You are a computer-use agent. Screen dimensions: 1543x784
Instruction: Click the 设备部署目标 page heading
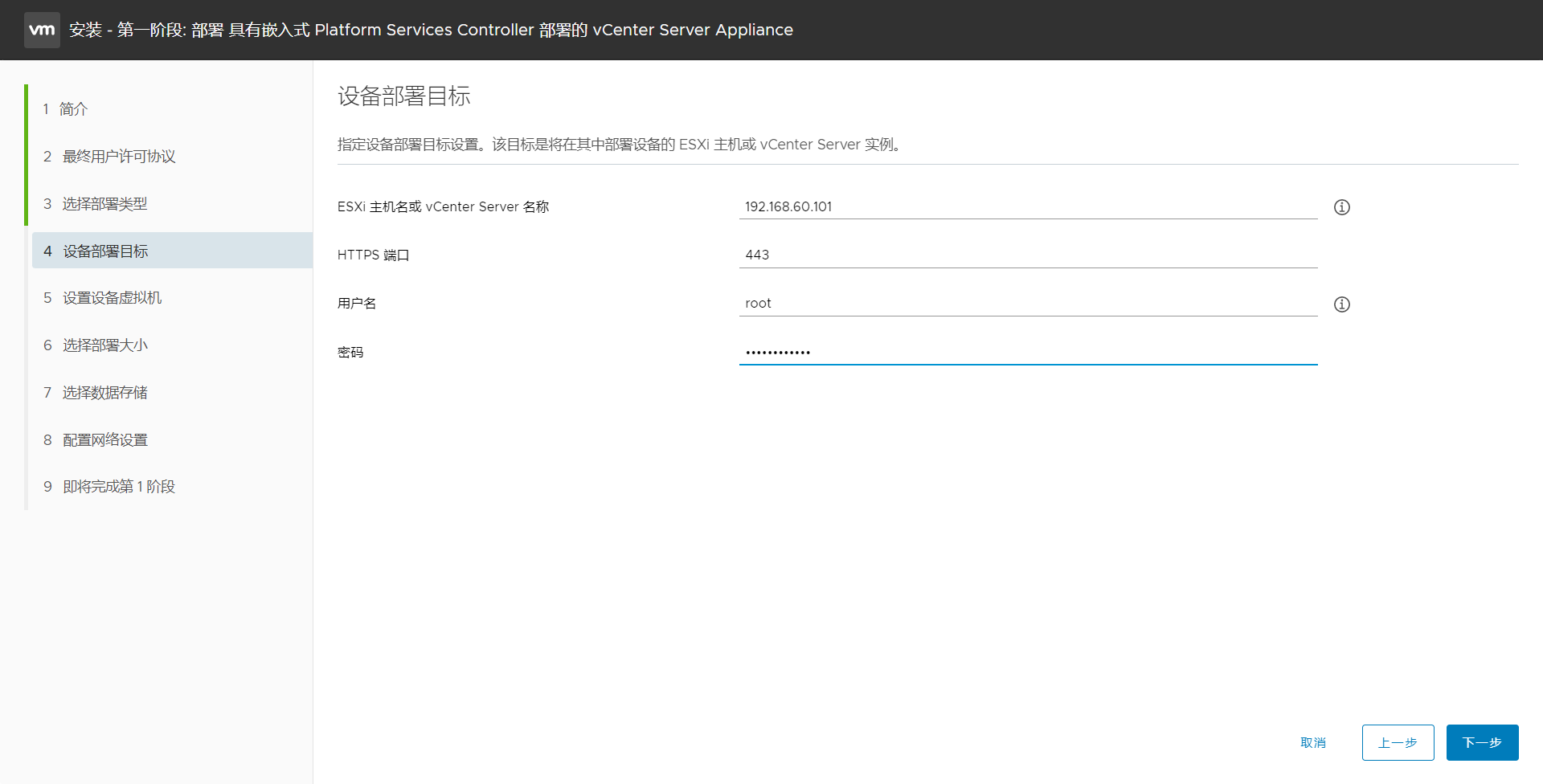click(403, 96)
